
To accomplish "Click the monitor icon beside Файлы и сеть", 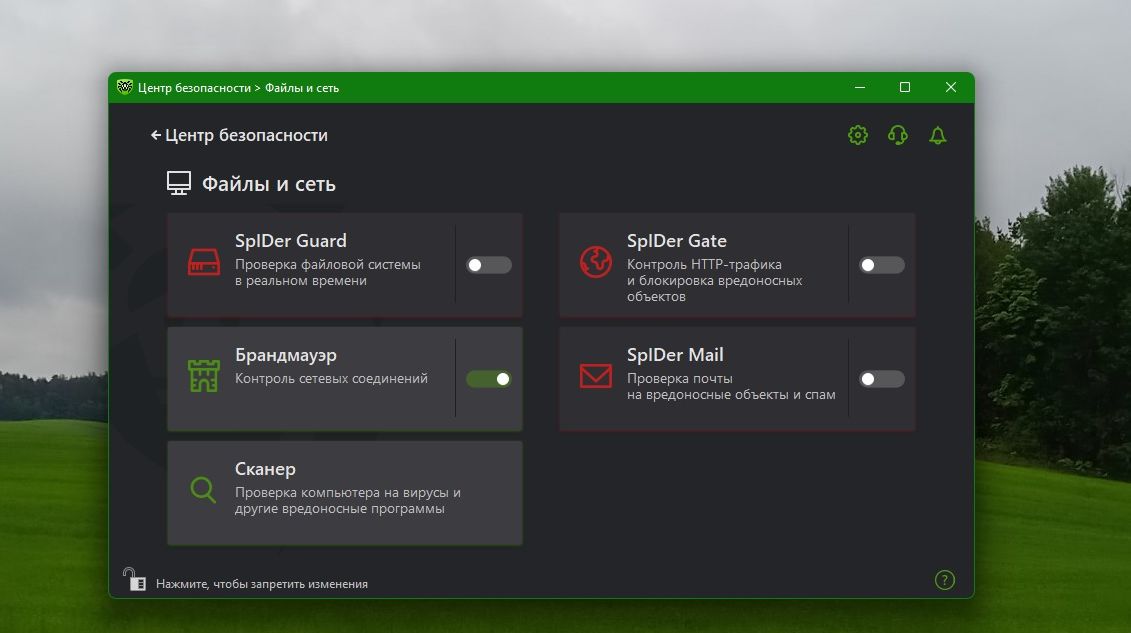I will click(179, 183).
